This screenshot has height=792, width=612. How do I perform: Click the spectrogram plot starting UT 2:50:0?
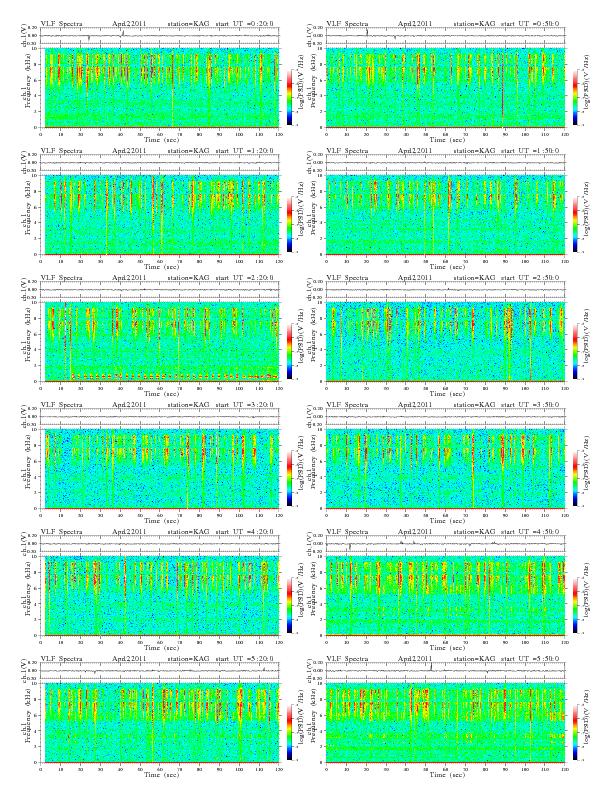coord(445,342)
